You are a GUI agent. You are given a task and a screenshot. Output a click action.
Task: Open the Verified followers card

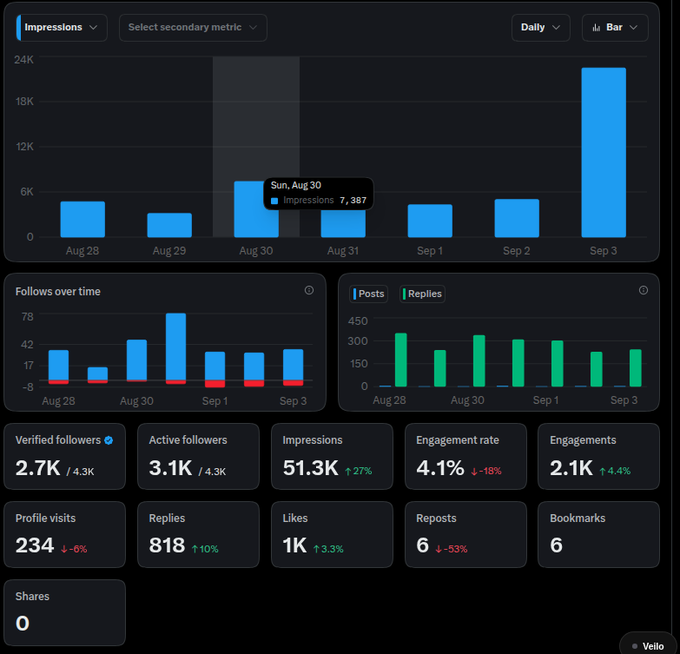tap(65, 456)
